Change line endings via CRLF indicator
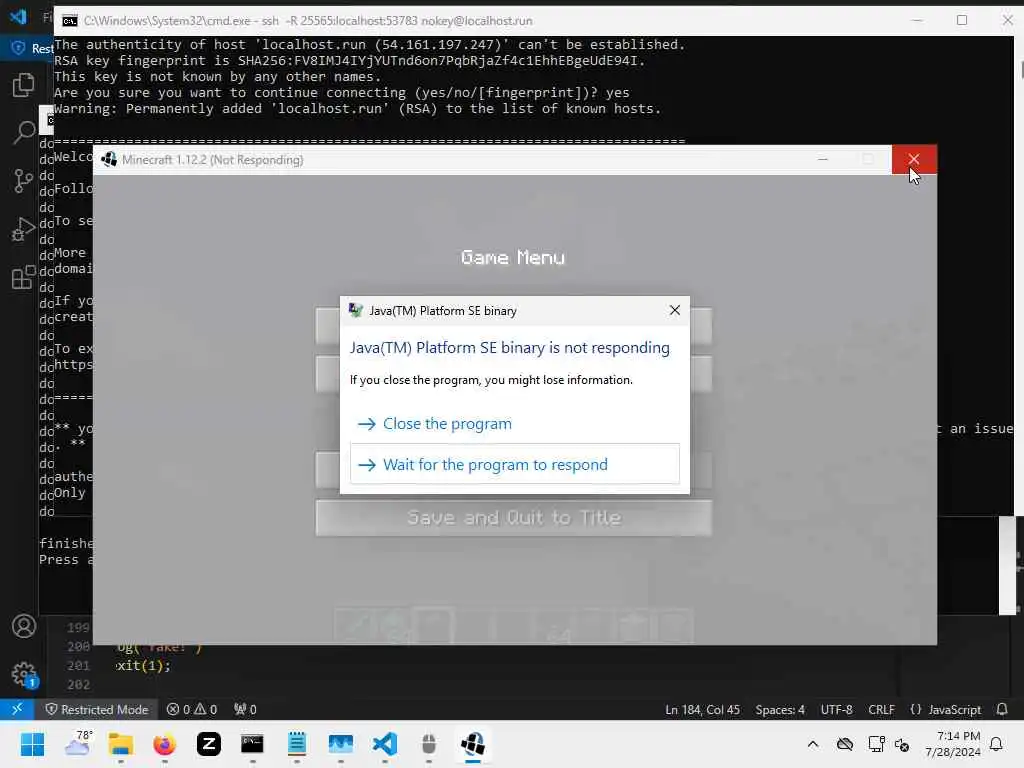Viewport: 1024px width, 768px height. pyautogui.click(x=881, y=709)
